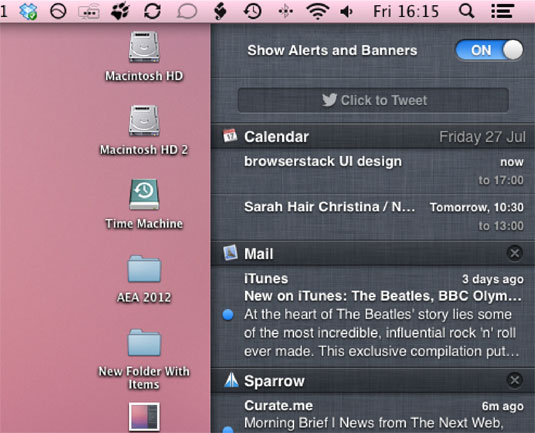Select the Macintosh HD drive icon
This screenshot has height=433, width=535.
coord(144,47)
